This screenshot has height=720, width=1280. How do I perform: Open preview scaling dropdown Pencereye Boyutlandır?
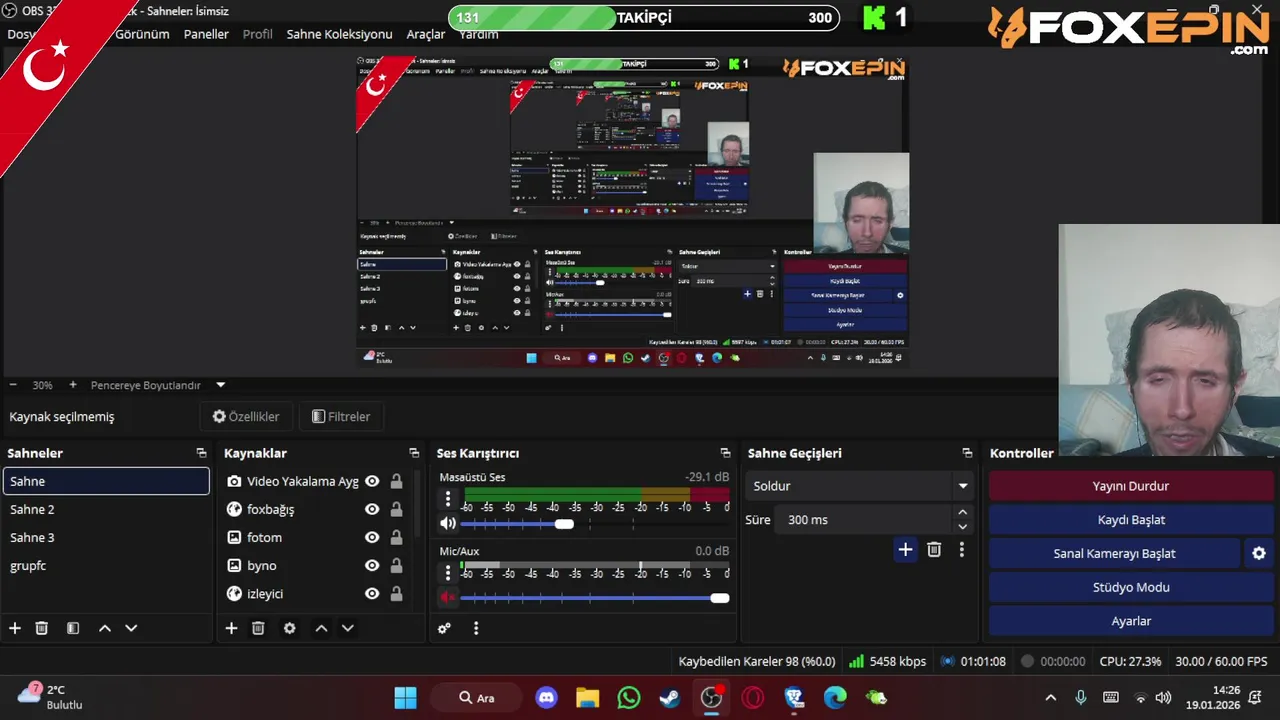click(221, 385)
